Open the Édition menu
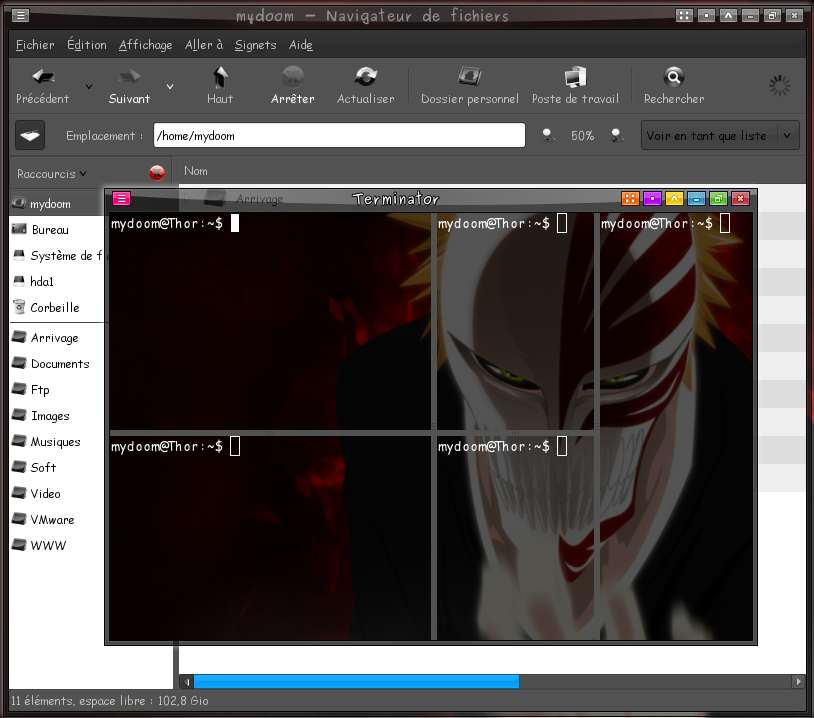 click(x=87, y=45)
